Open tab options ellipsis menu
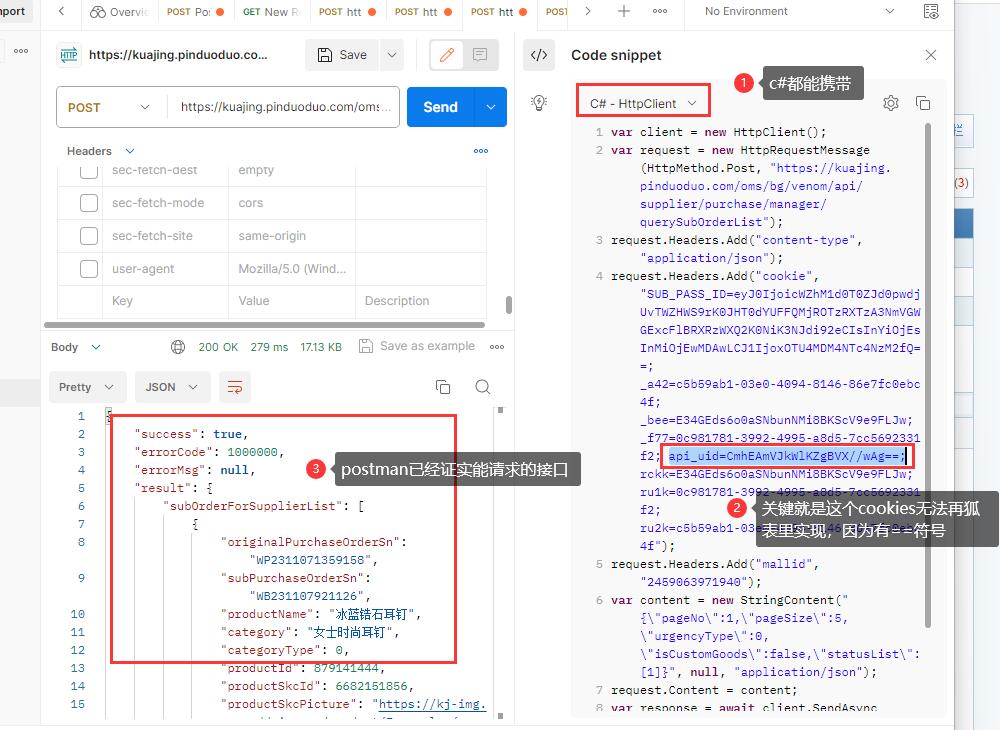 [660, 11]
